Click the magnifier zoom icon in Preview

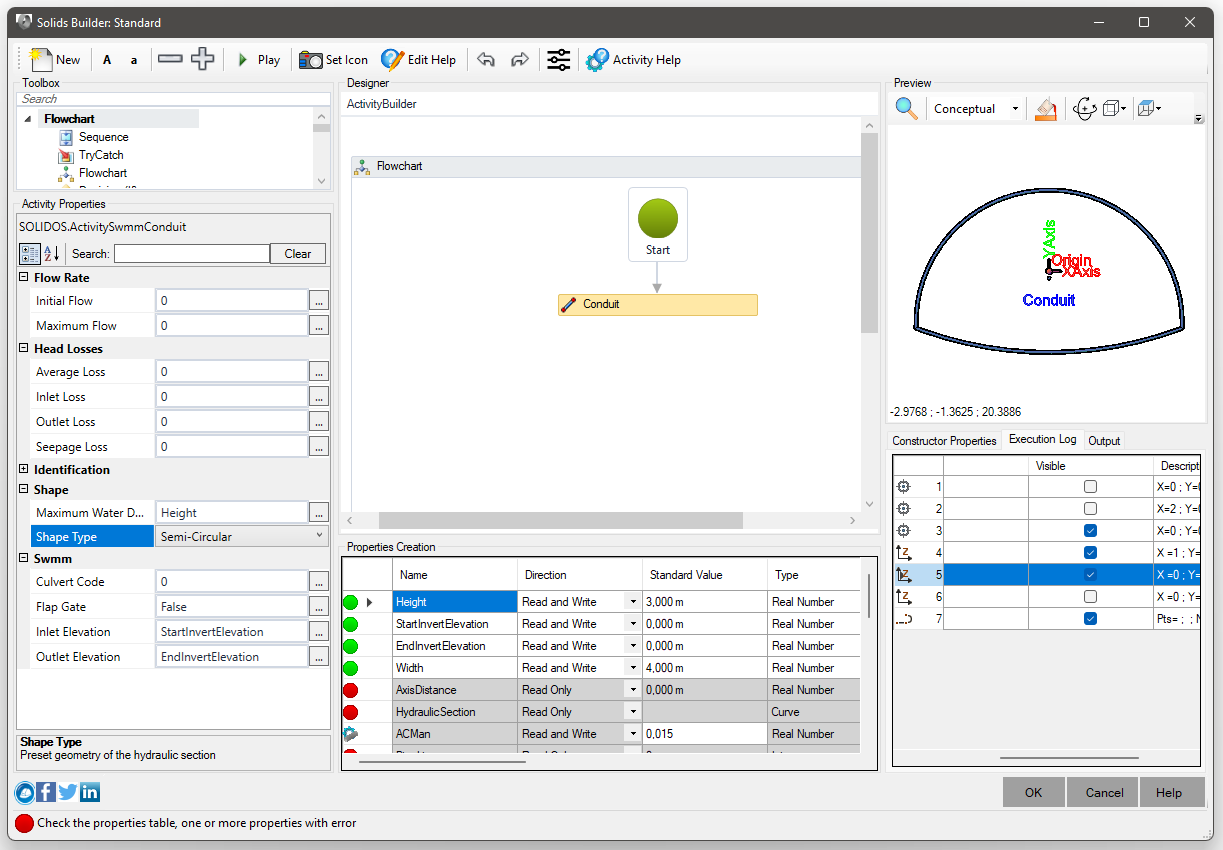coord(906,108)
